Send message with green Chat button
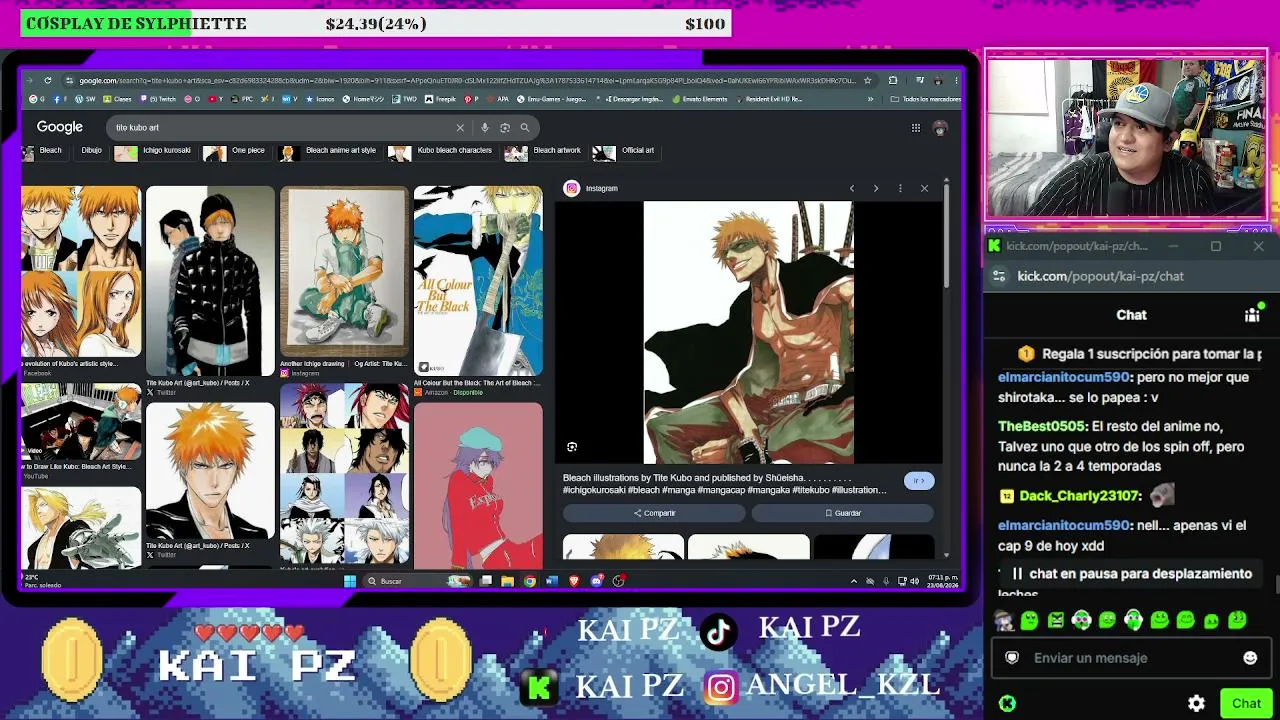 (x=1246, y=703)
